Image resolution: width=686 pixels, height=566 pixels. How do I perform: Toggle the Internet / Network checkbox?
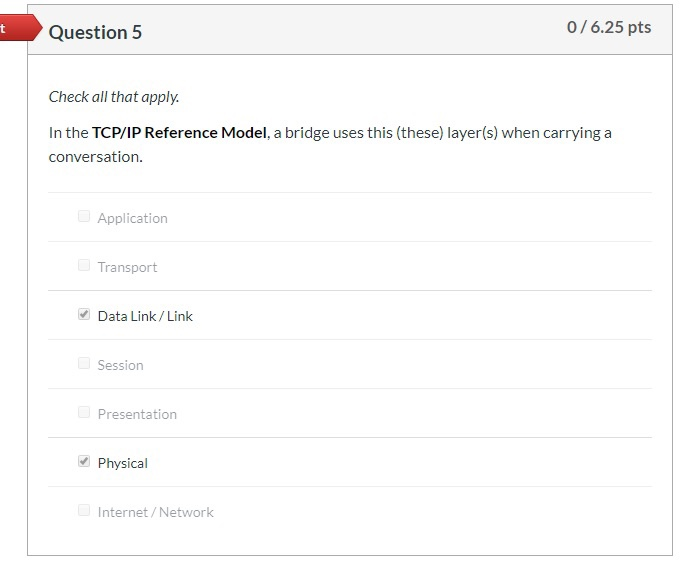tap(84, 511)
